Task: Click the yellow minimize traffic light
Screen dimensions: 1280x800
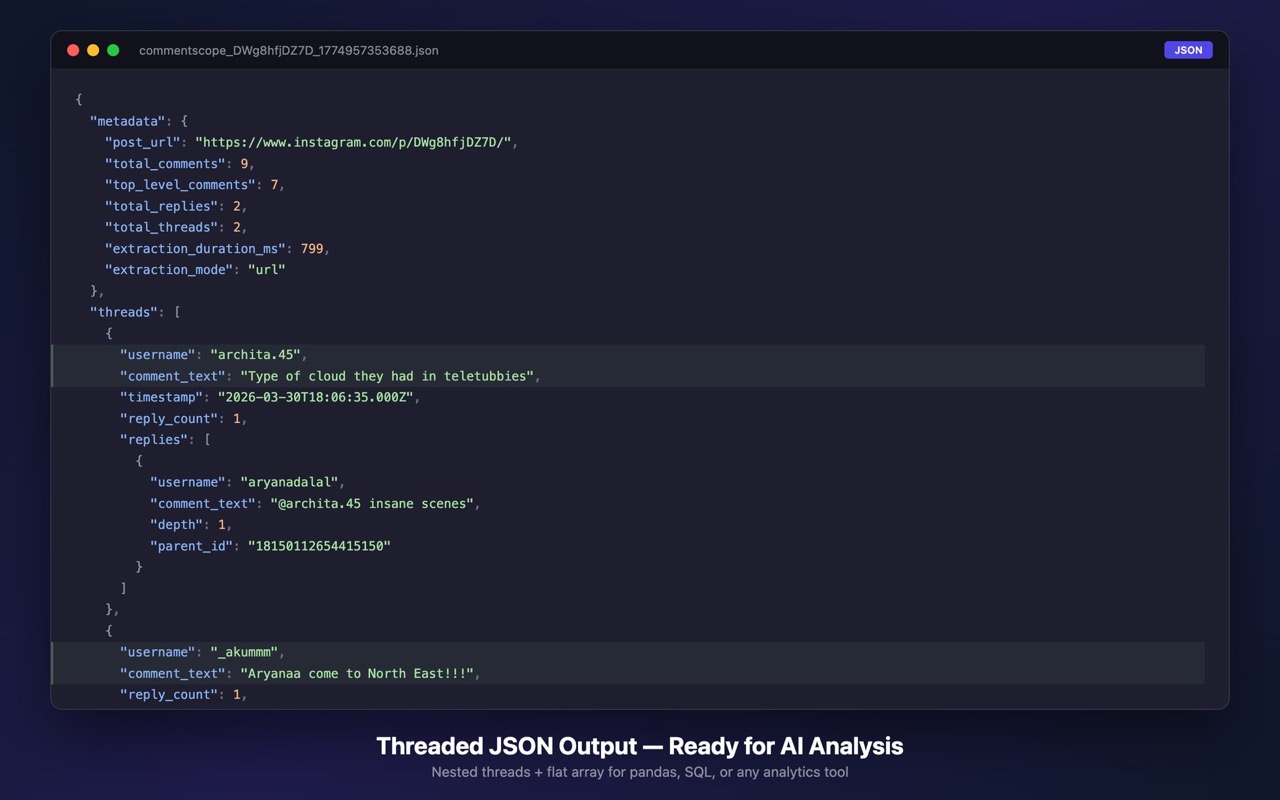Action: click(x=92, y=49)
